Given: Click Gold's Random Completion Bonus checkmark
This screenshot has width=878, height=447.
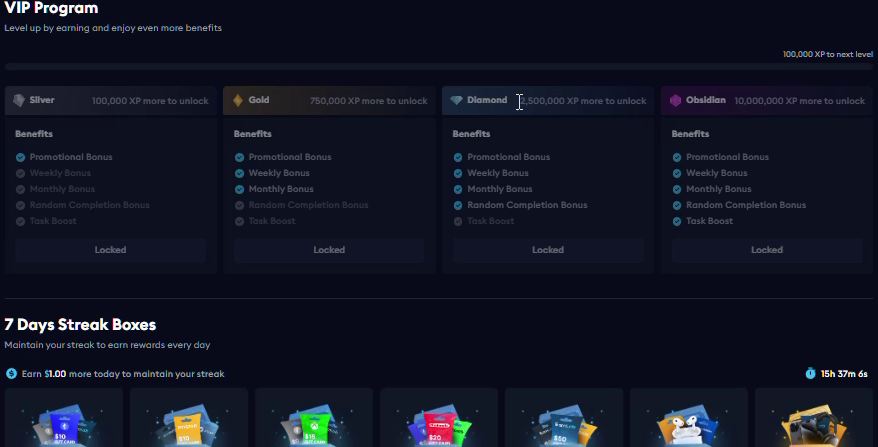Looking at the screenshot, I should (x=239, y=205).
